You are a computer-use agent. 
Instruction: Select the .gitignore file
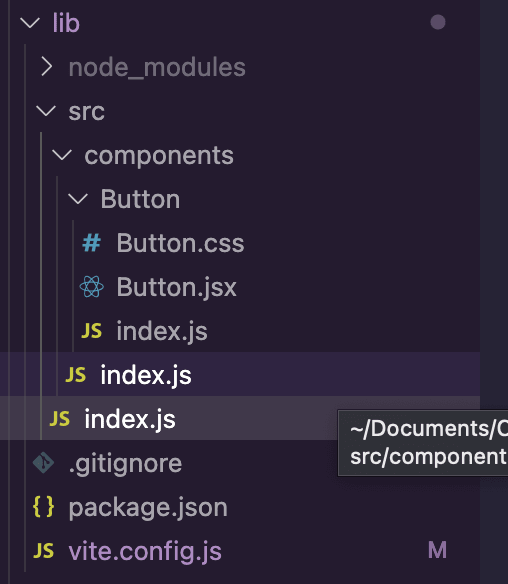tap(125, 464)
